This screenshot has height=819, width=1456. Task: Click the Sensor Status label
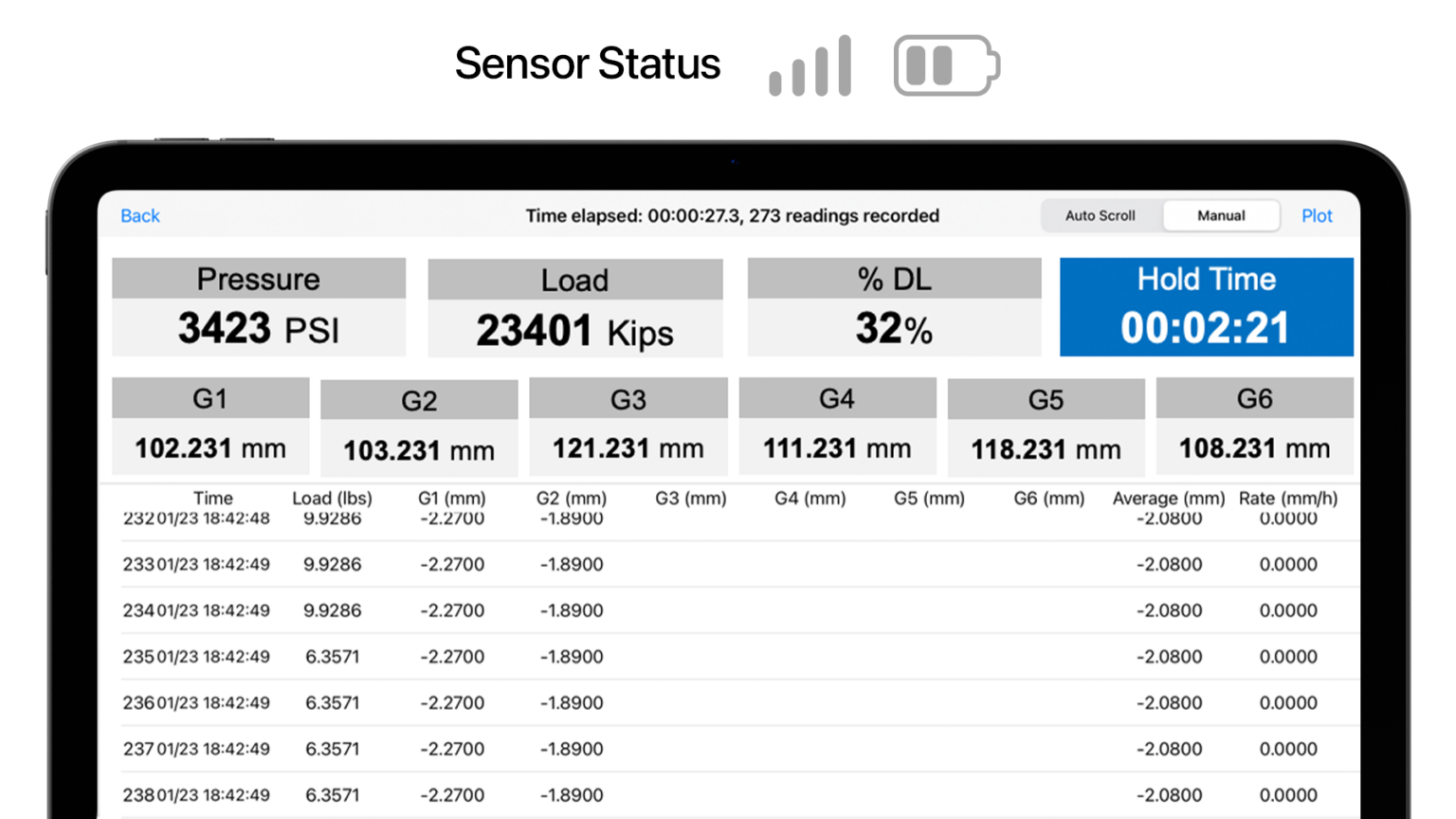click(588, 64)
